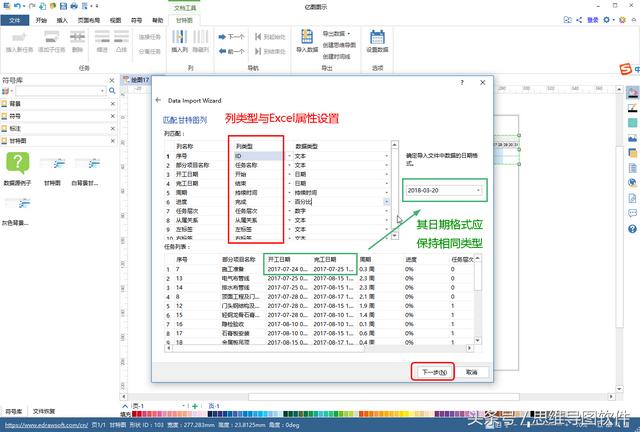Switch to the 甘特图 ribbon tab
This screenshot has width=640, height=432.
[184, 20]
